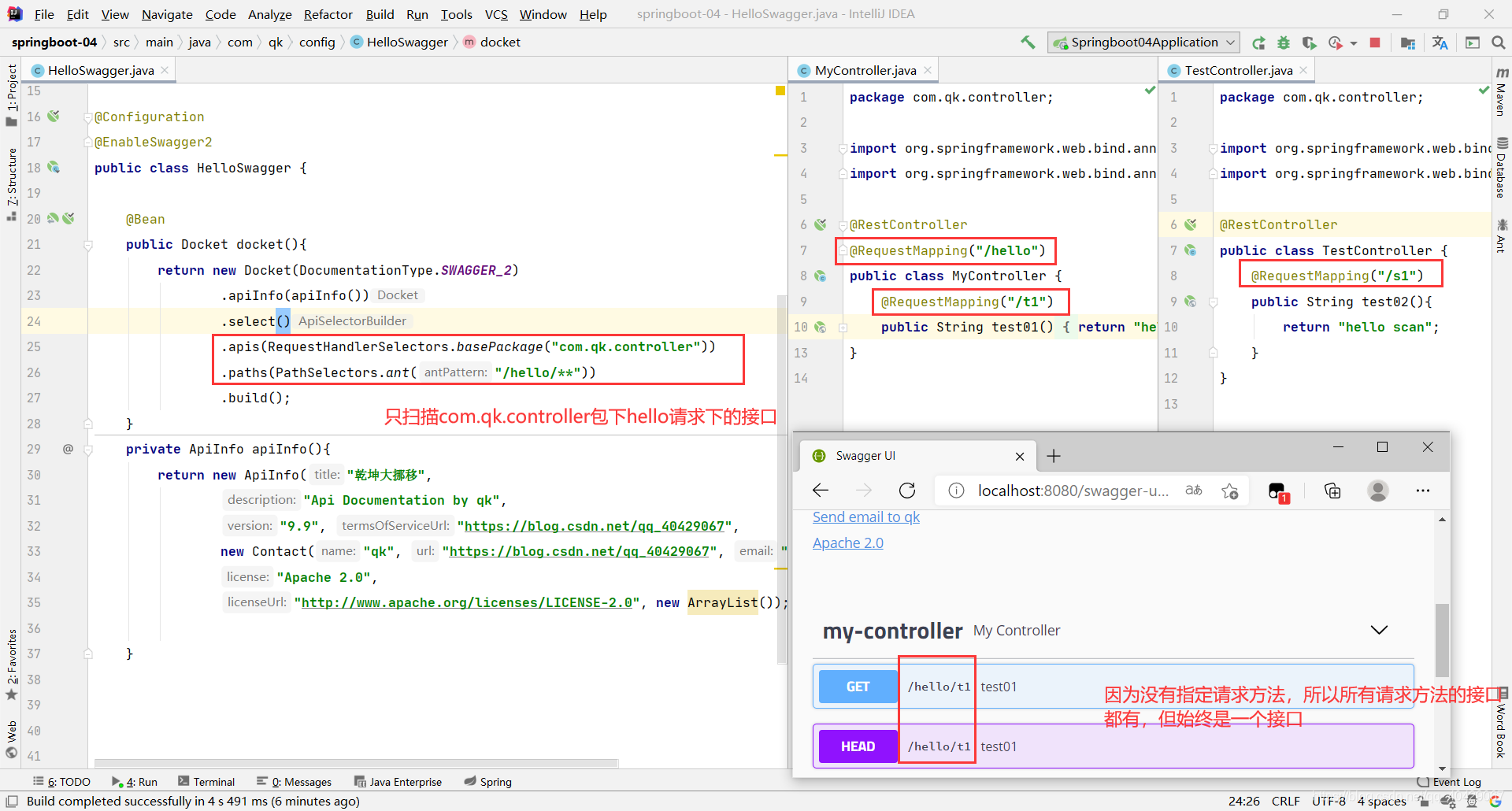1512x811 pixels.
Task: Open the Project tool window strip button
Action: (11, 94)
